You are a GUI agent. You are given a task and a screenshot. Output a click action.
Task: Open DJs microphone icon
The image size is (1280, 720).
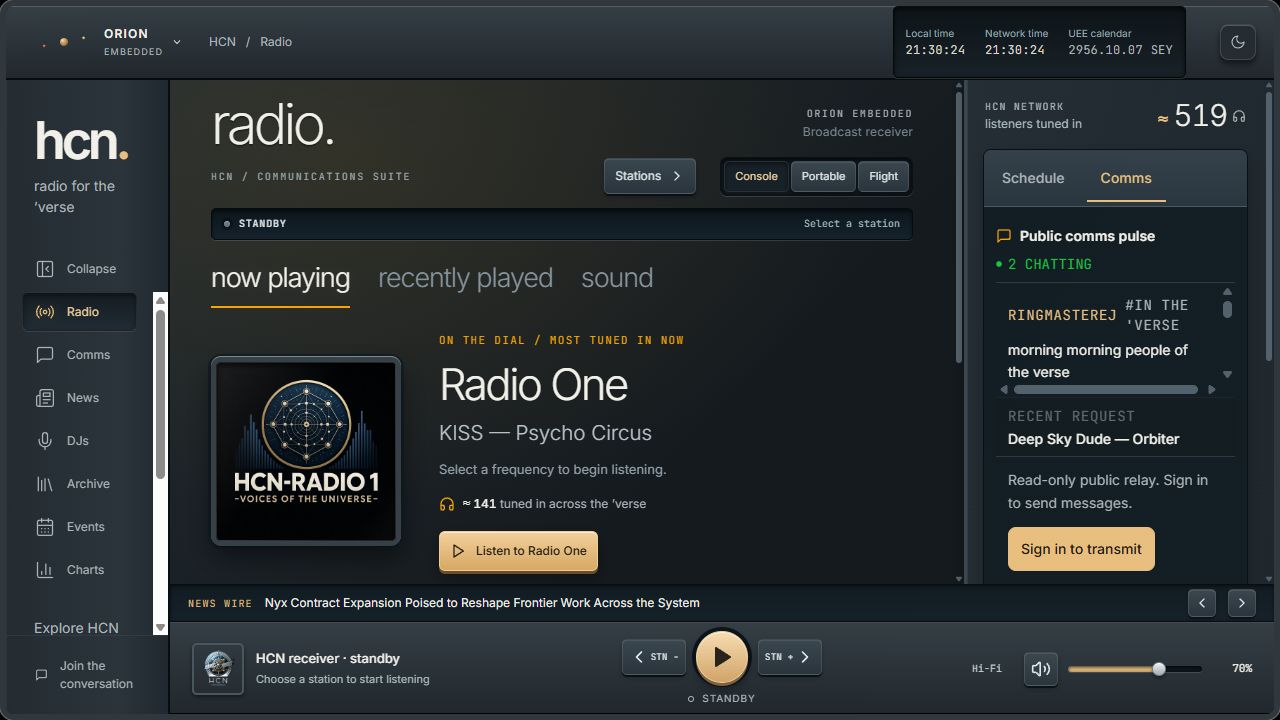[x=45, y=441]
